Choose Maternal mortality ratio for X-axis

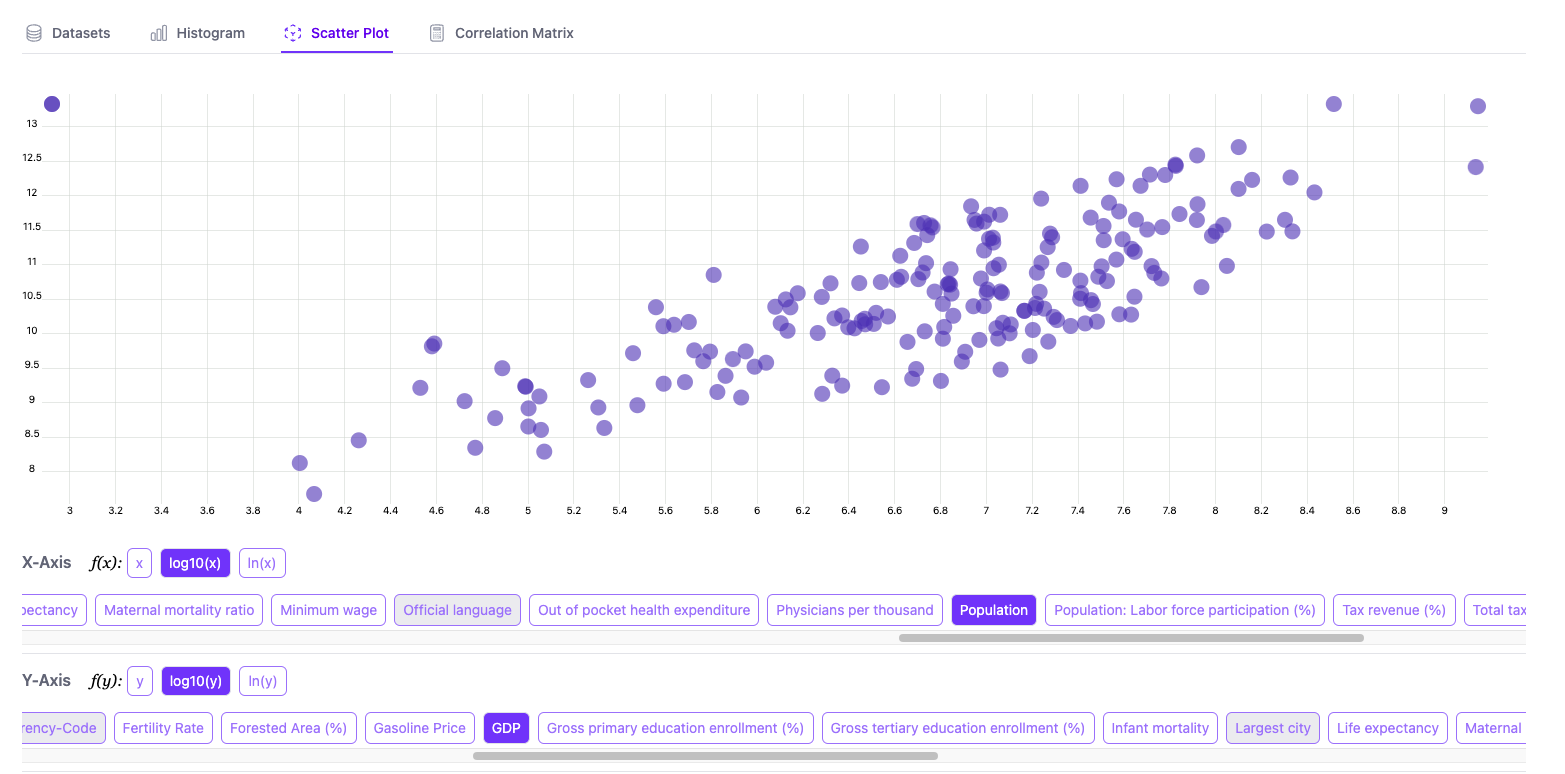pyautogui.click(x=179, y=610)
